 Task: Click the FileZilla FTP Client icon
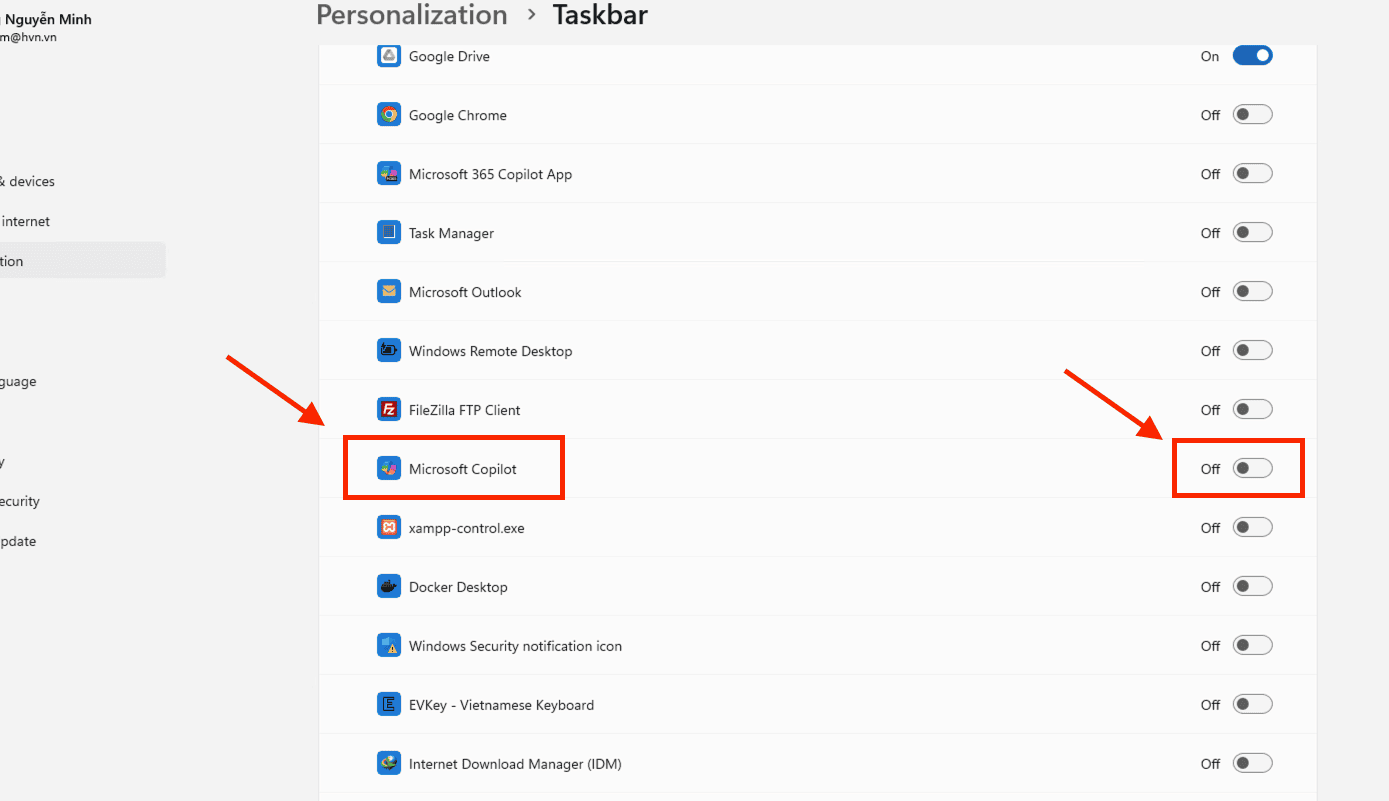pos(388,409)
